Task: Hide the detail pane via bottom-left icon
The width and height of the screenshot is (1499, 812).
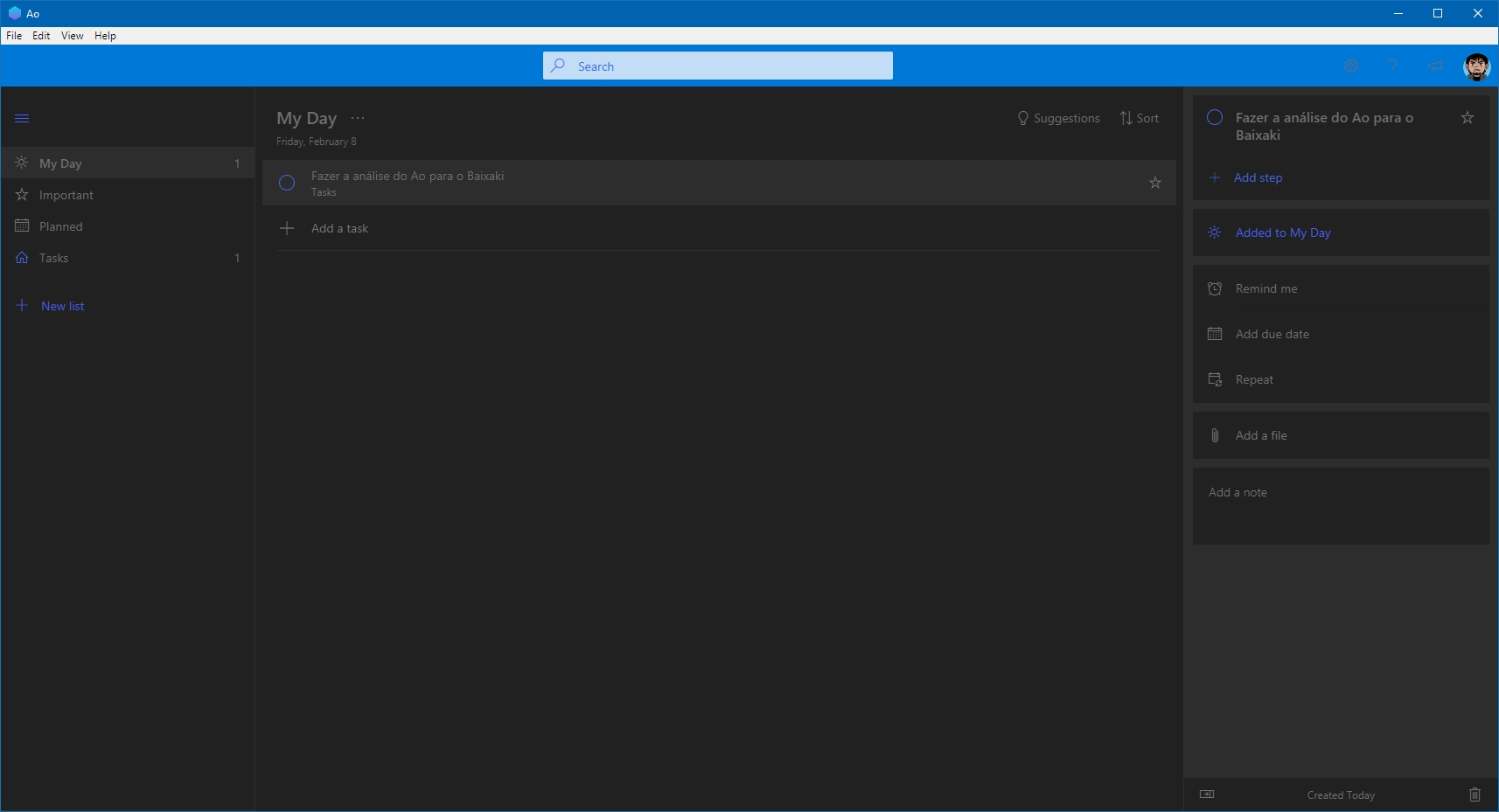Action: coord(1208,795)
